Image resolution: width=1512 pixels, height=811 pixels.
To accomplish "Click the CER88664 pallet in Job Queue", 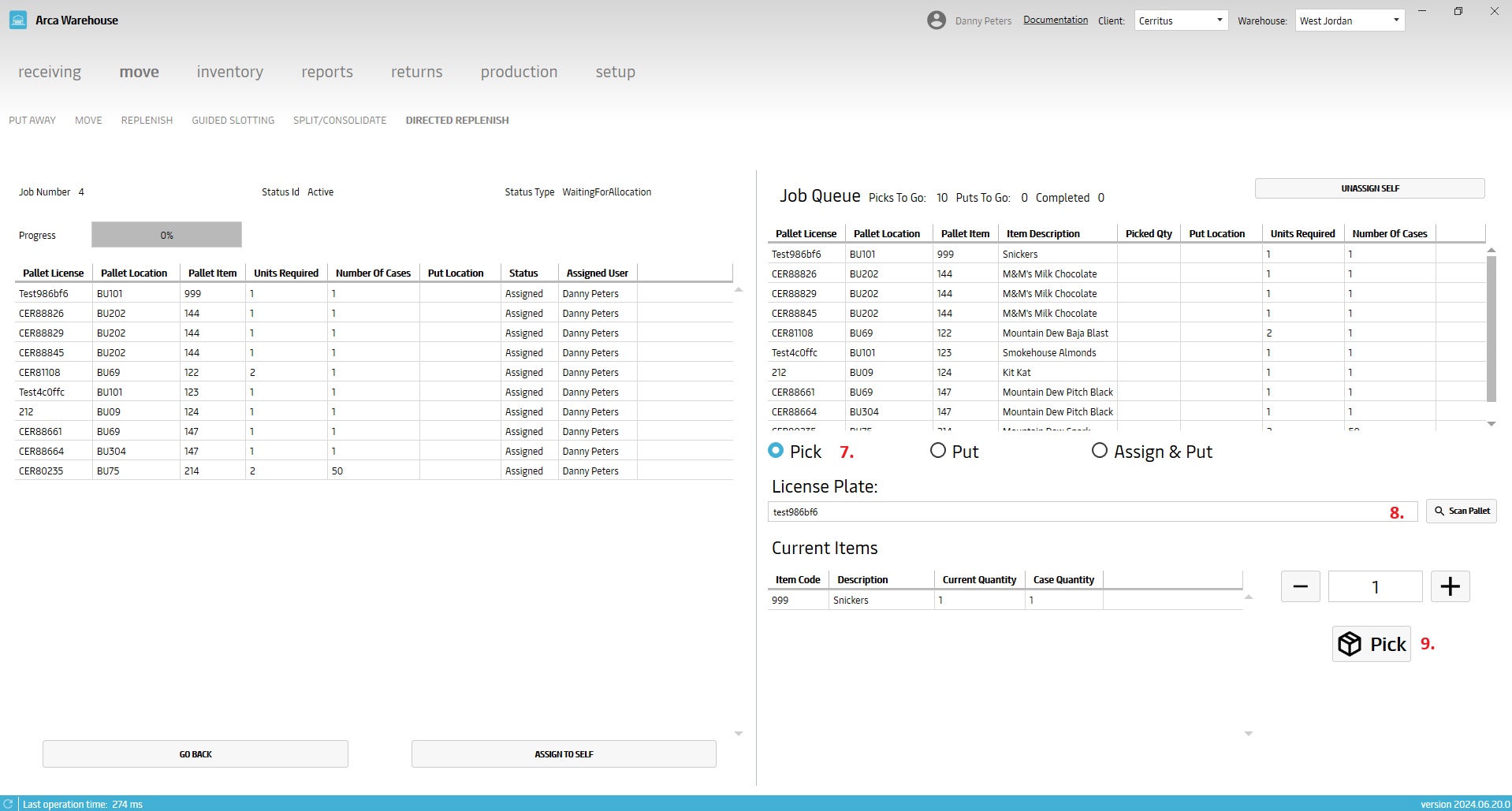I will 794,411.
